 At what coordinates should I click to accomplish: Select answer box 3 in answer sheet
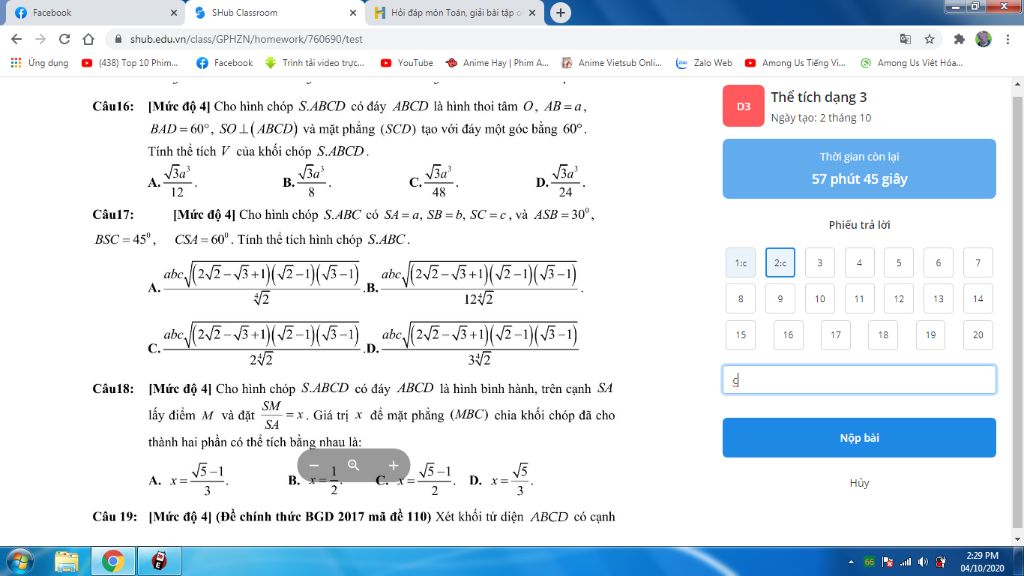pos(820,263)
